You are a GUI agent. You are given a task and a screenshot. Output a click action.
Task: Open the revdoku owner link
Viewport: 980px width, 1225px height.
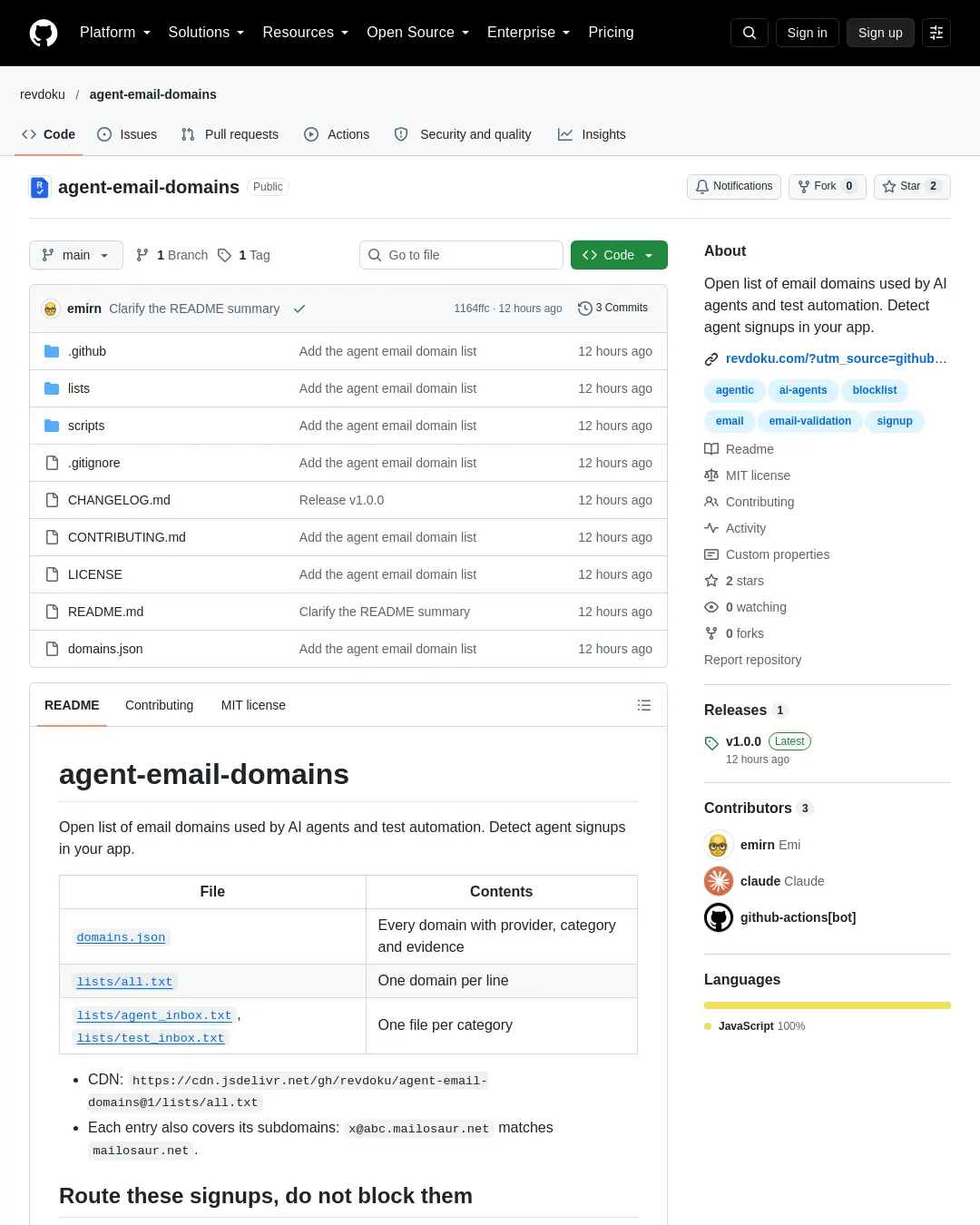43,94
